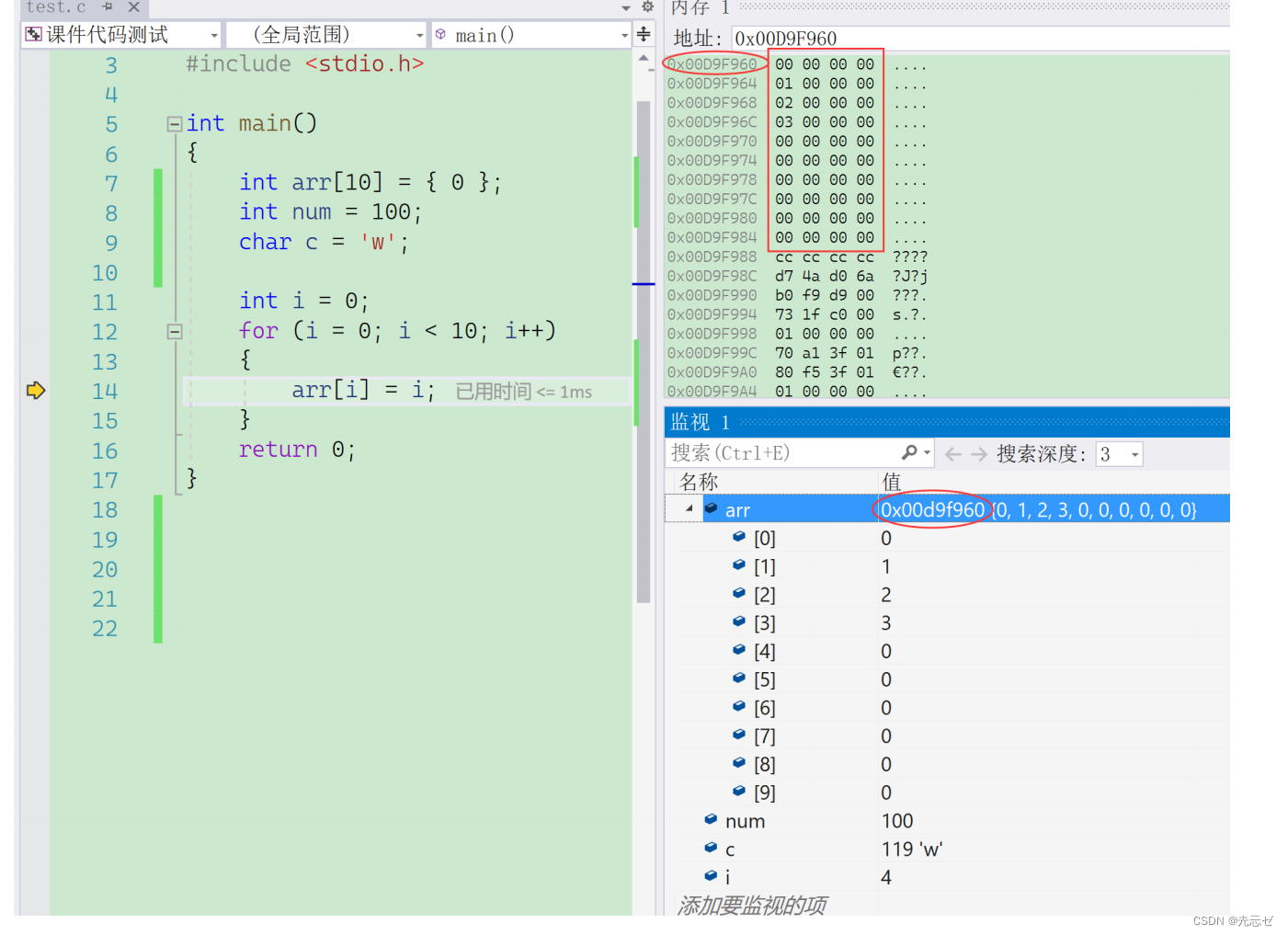Viewport: 1288px width, 935px height.
Task: Click the 监视 1 panel title
Action: [701, 422]
